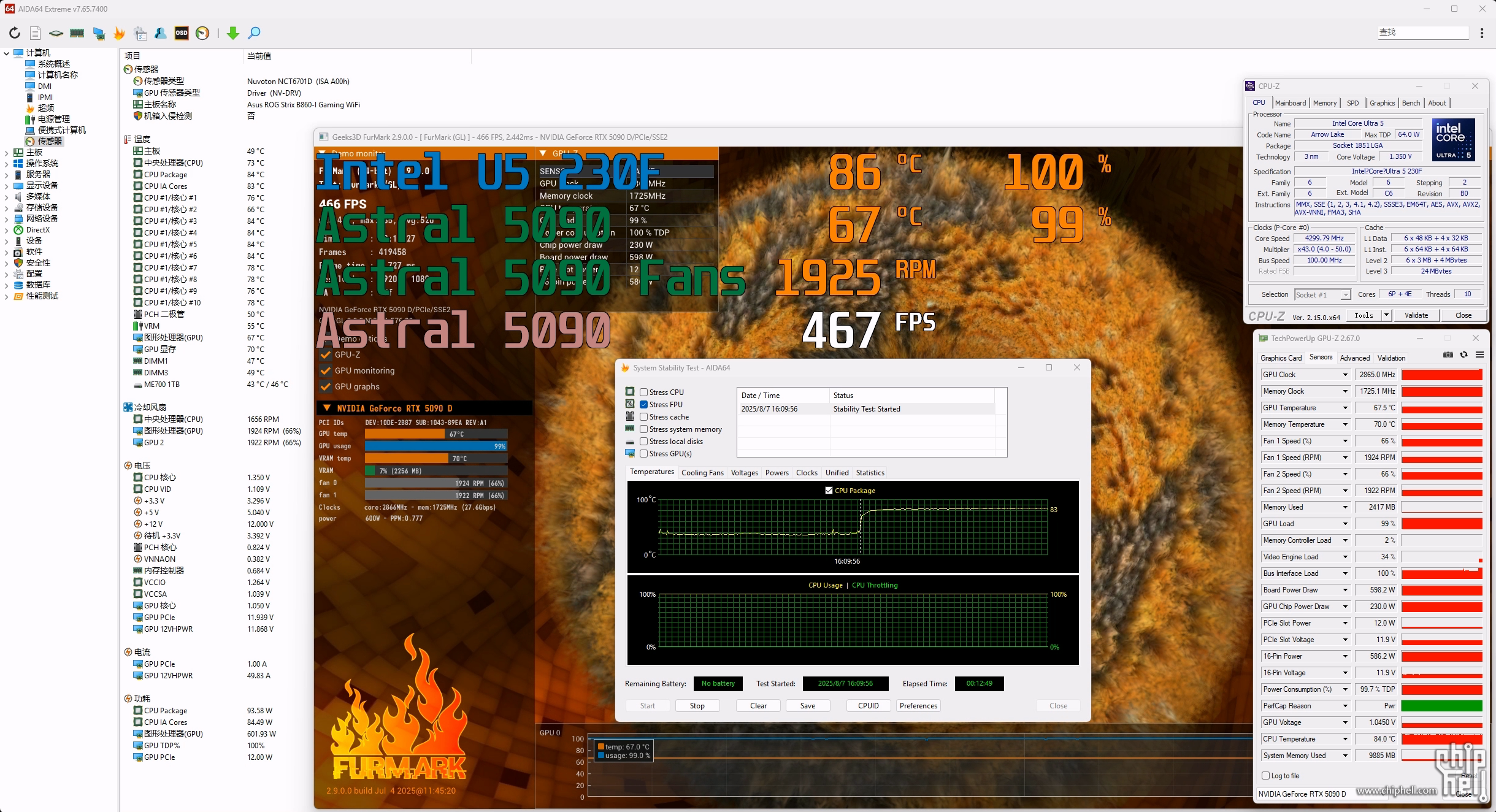Enable GPU-Z Log to file checkbox
Viewport: 1496px width, 812px height.
pyautogui.click(x=1265, y=776)
